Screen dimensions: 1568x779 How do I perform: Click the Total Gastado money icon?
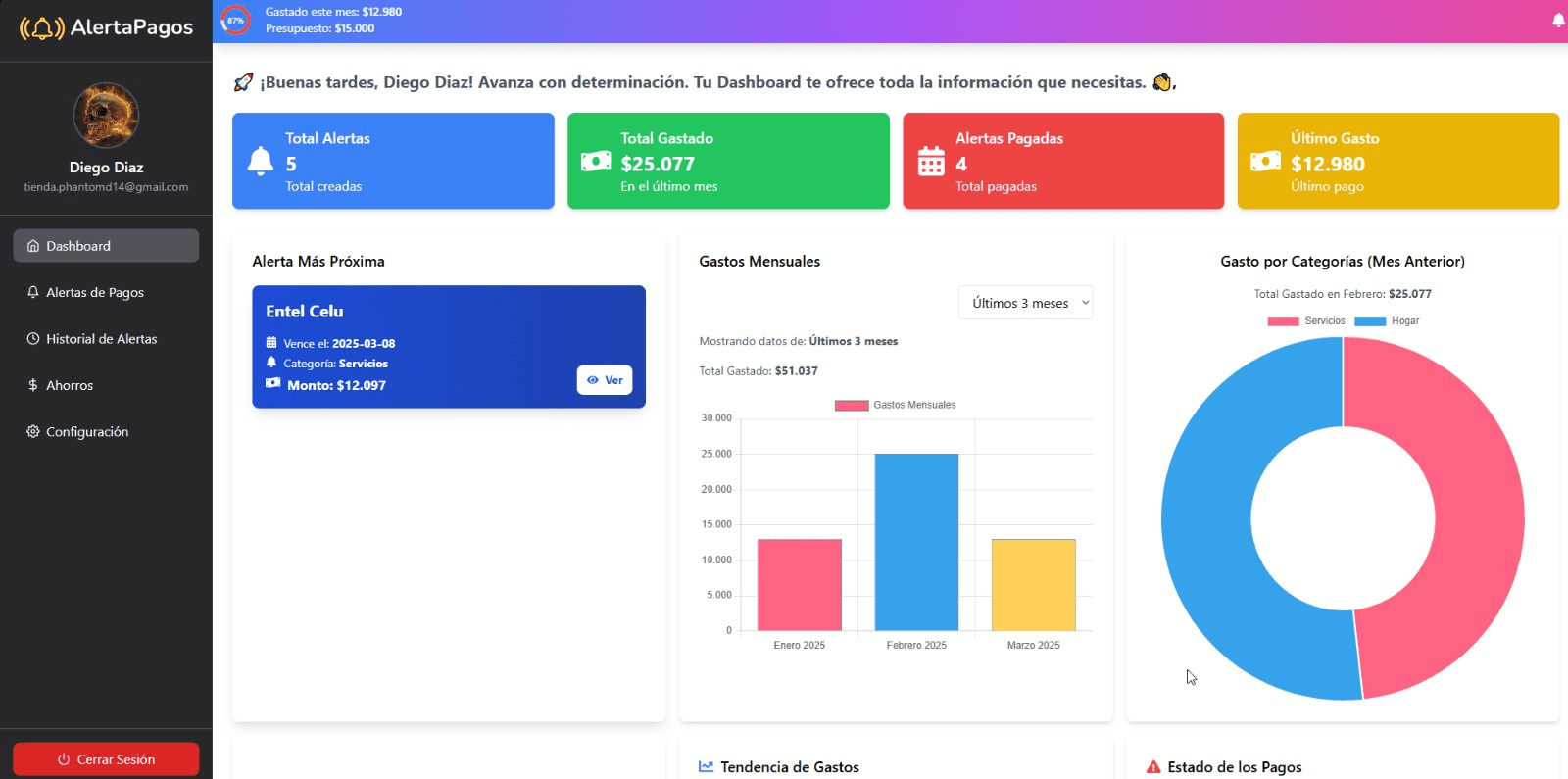pyautogui.click(x=596, y=161)
